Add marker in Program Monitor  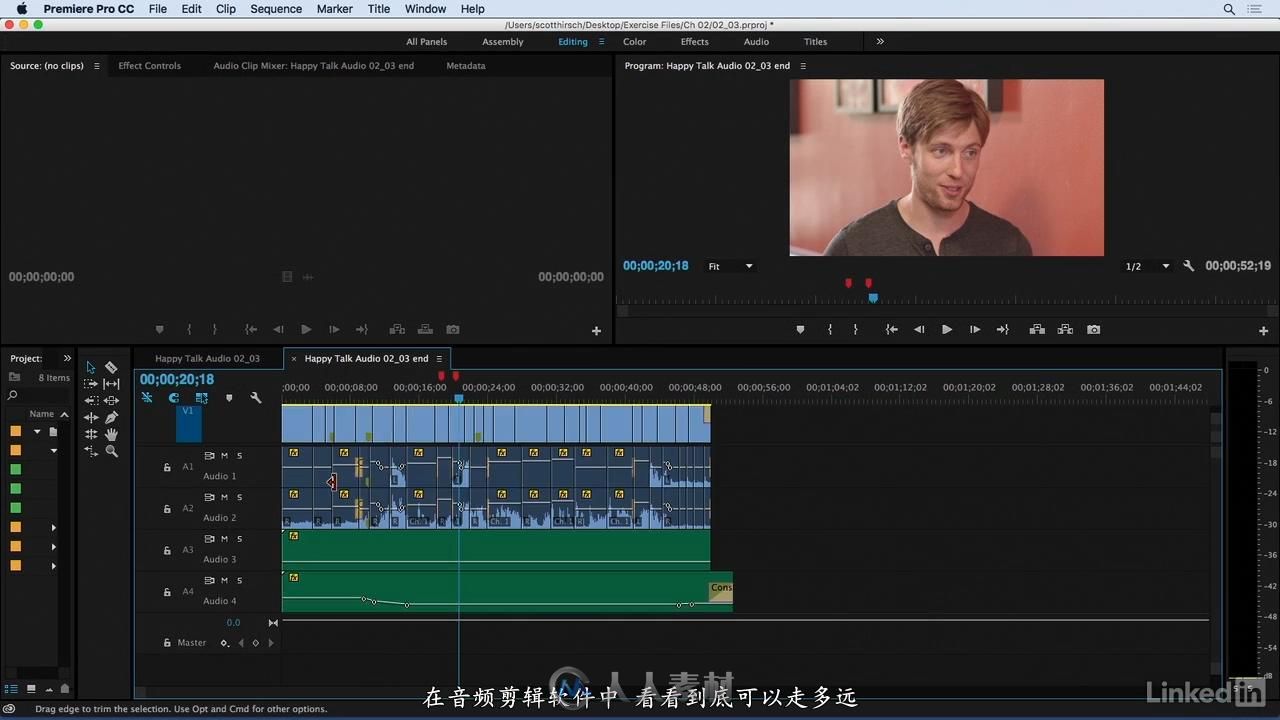(800, 329)
